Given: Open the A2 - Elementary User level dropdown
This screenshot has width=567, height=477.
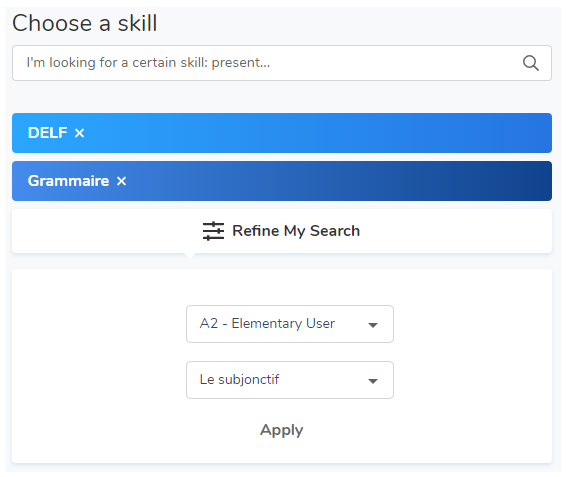Looking at the screenshot, I should (x=290, y=324).
